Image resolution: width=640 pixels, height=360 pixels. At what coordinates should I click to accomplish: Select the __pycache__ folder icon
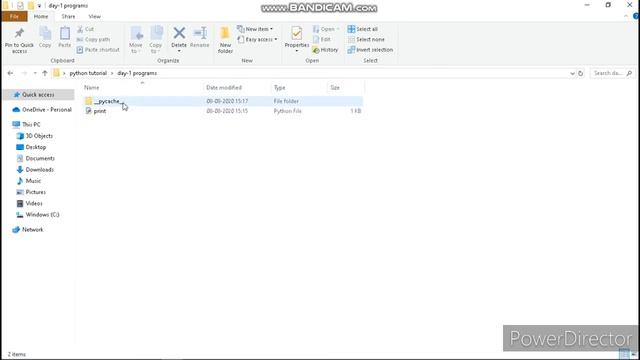coord(89,101)
